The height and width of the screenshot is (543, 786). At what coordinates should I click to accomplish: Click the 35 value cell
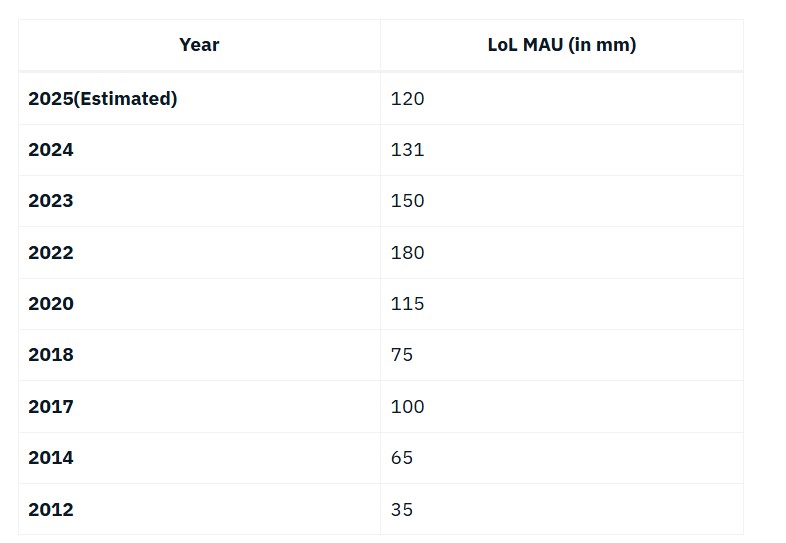click(x=562, y=509)
